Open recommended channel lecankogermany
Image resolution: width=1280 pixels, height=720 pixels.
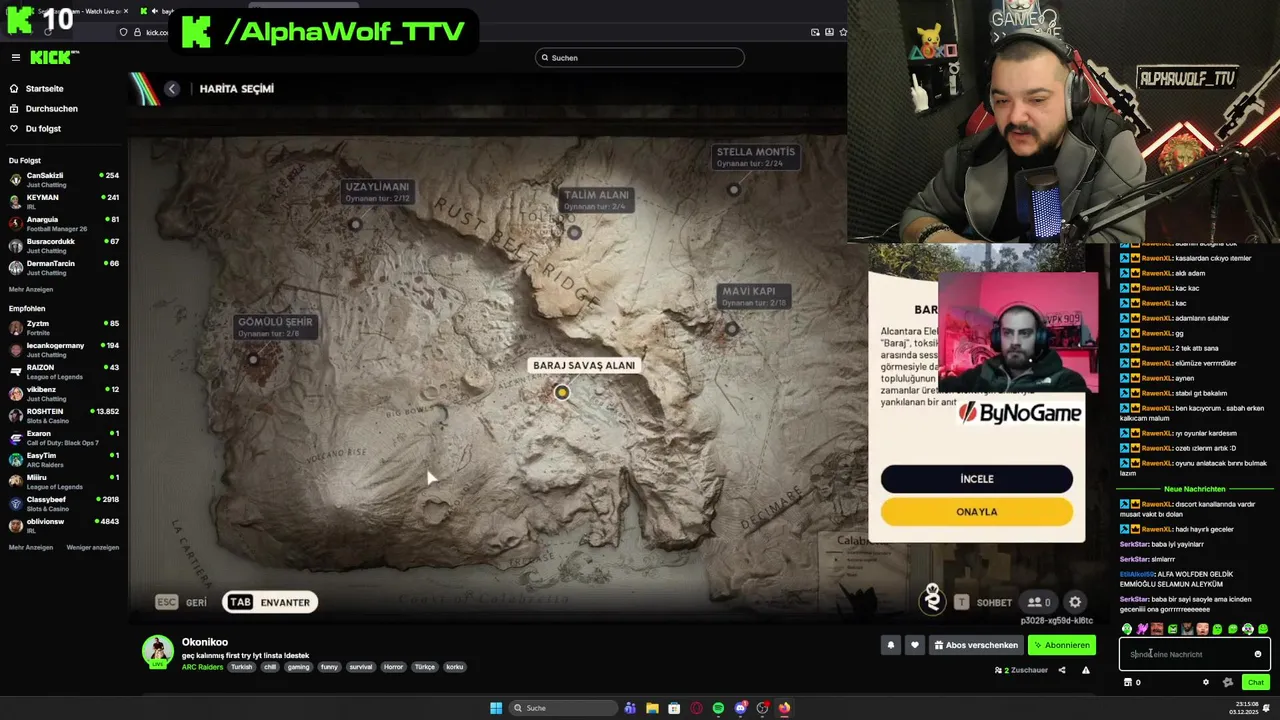click(64, 349)
